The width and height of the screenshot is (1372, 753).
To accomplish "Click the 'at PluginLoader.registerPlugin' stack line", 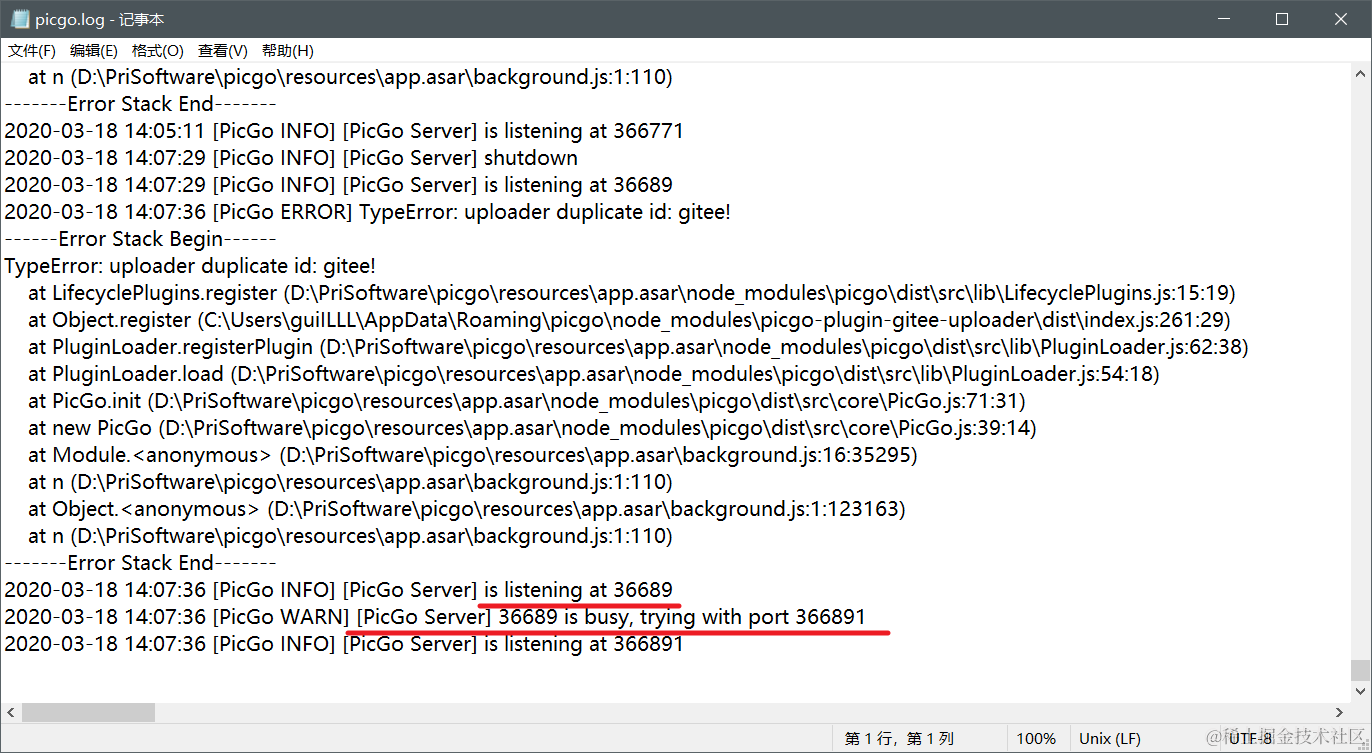I will click(x=638, y=347).
